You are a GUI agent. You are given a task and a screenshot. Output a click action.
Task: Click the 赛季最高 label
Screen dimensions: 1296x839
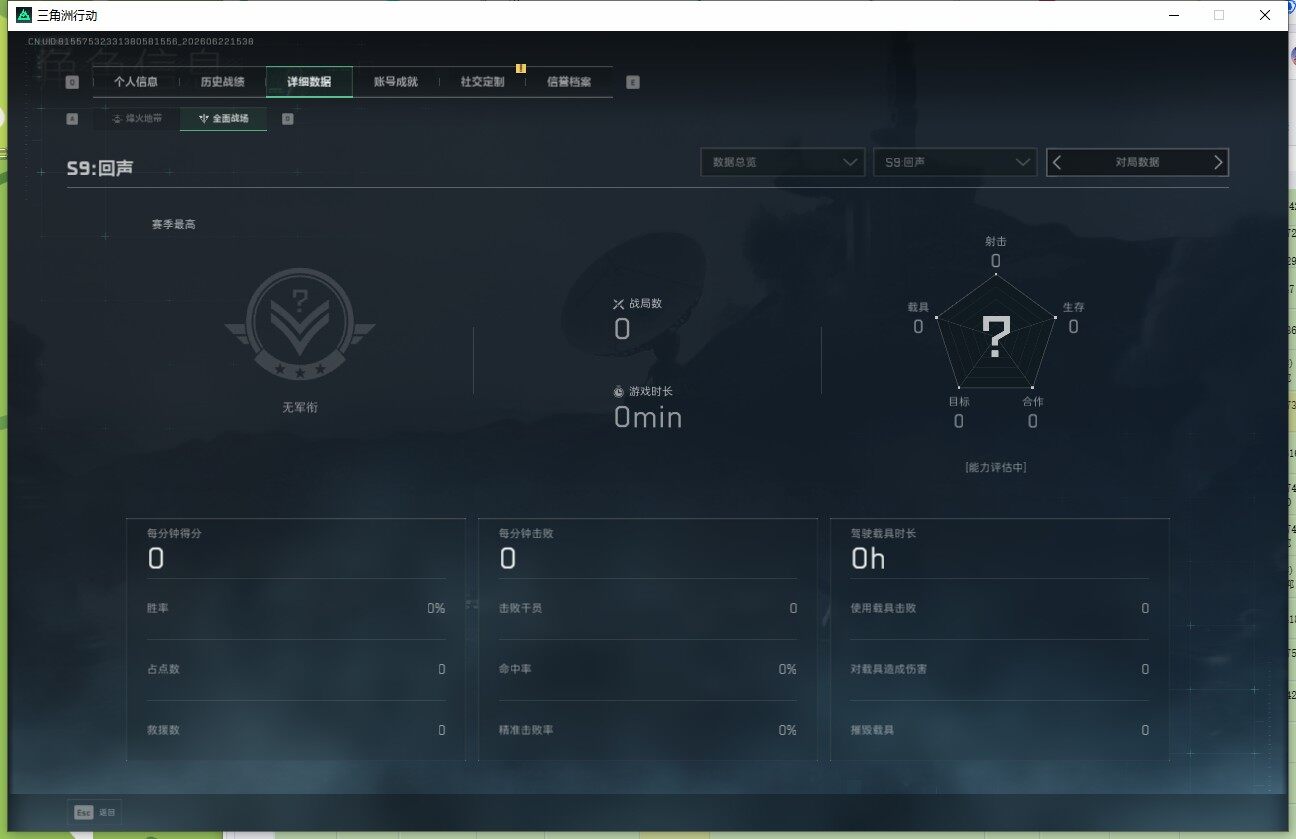coord(173,224)
